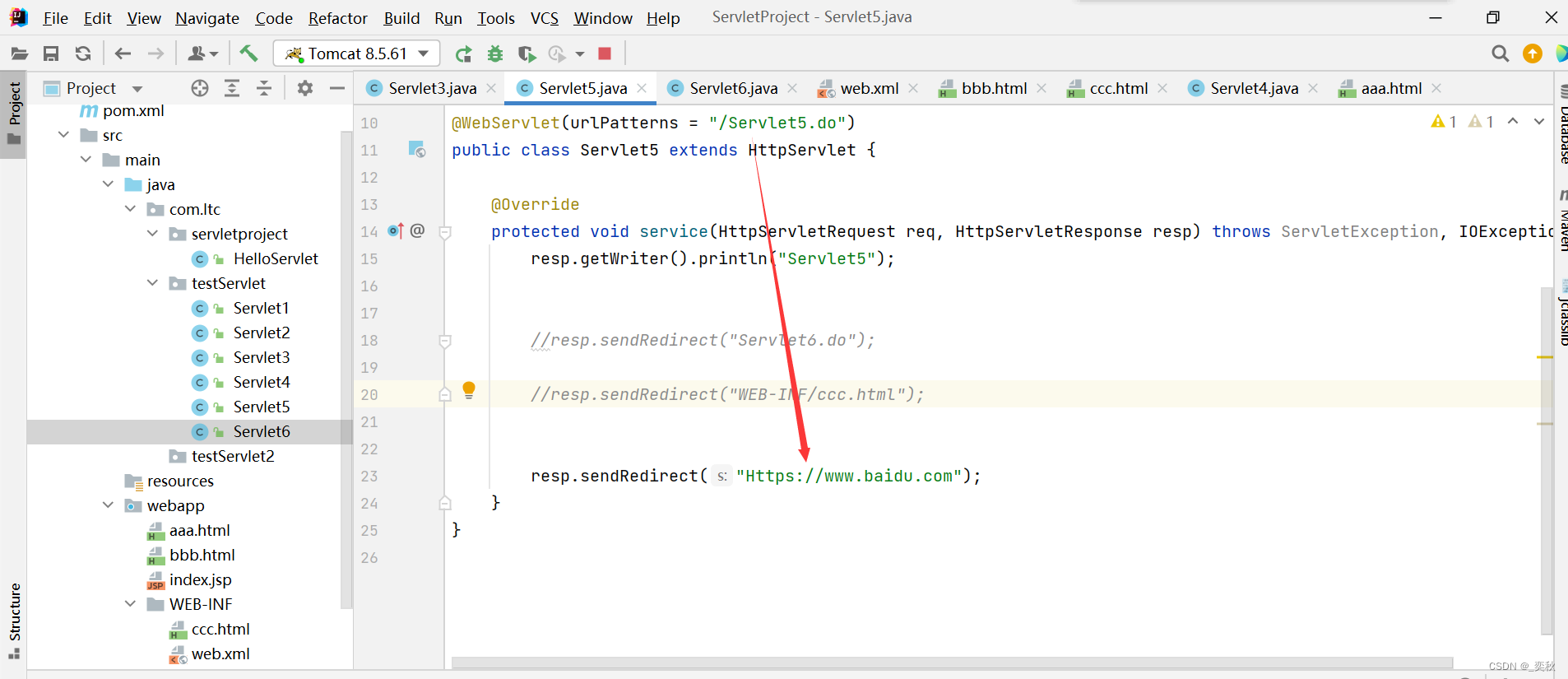Save all files with floppy icon
1568x679 pixels.
pyautogui.click(x=51, y=53)
